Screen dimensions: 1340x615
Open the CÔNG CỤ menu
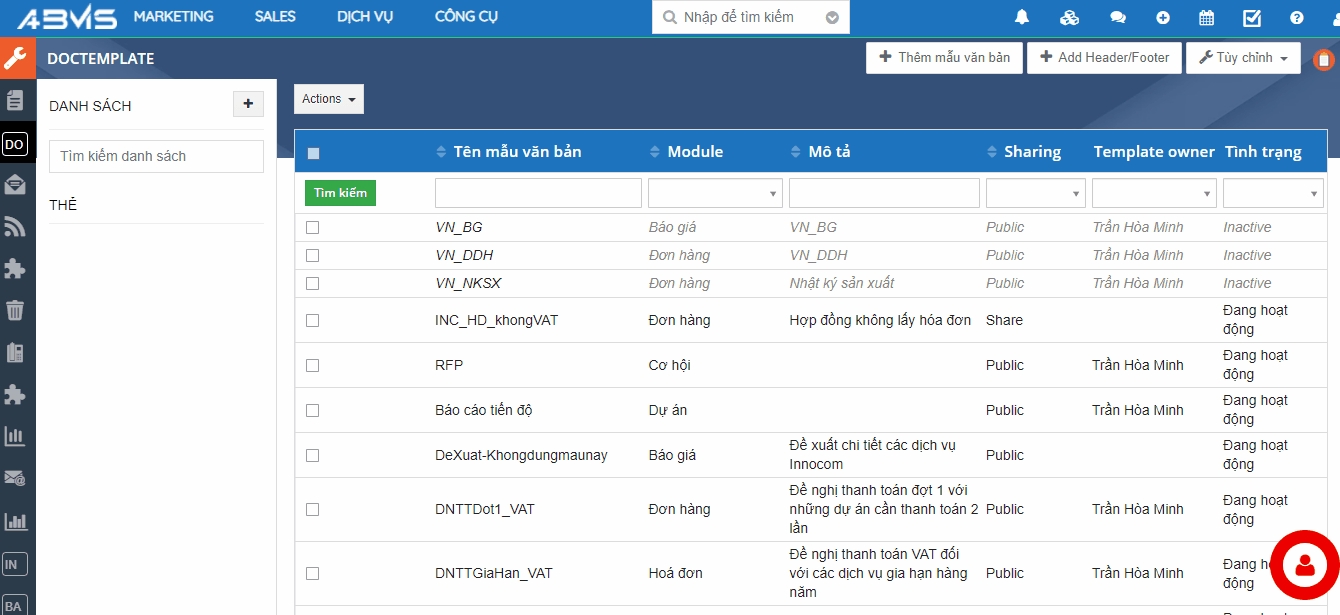point(466,17)
